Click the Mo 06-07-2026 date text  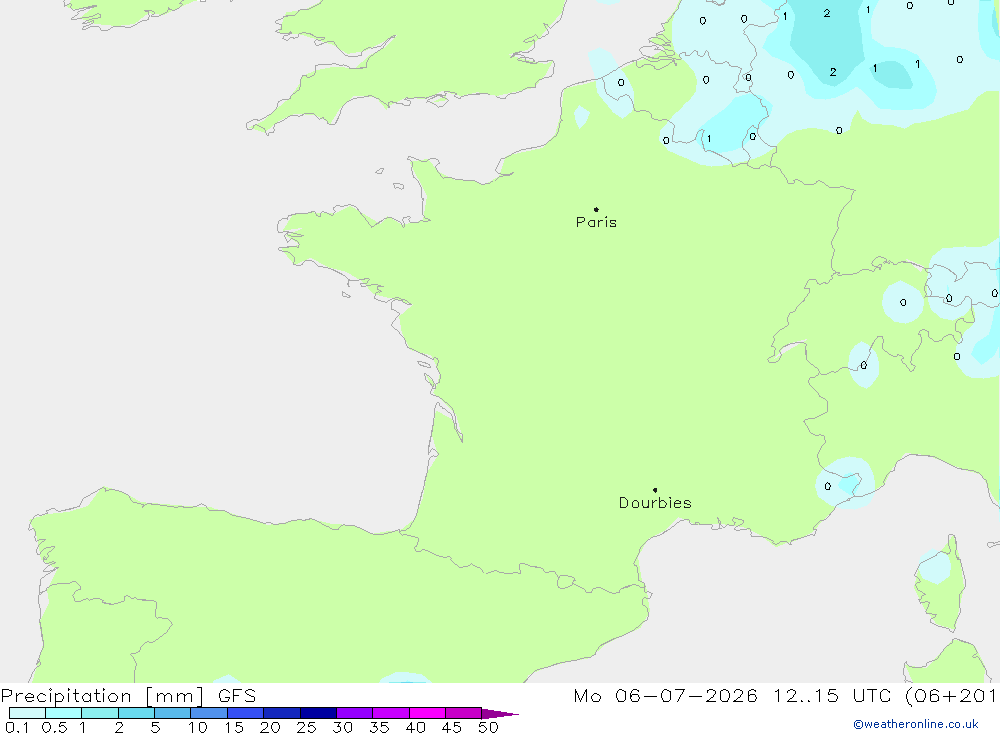click(666, 696)
